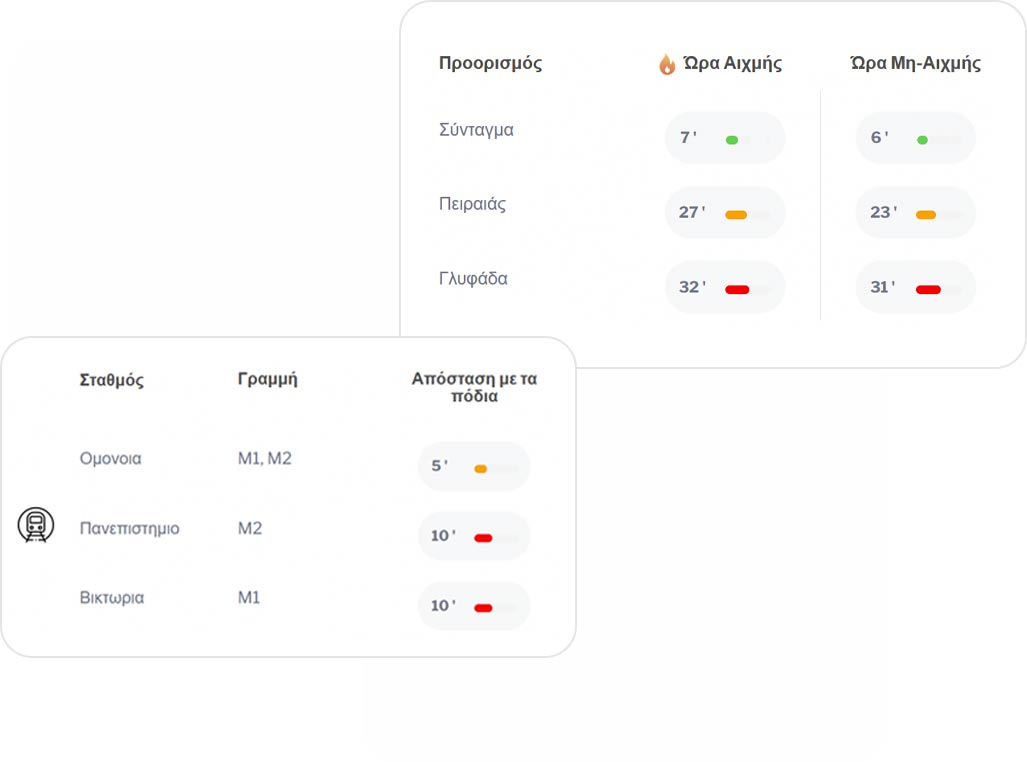This screenshot has width=1027, height=762.
Task: Select the Πειραιάς destination label
Action: point(472,204)
